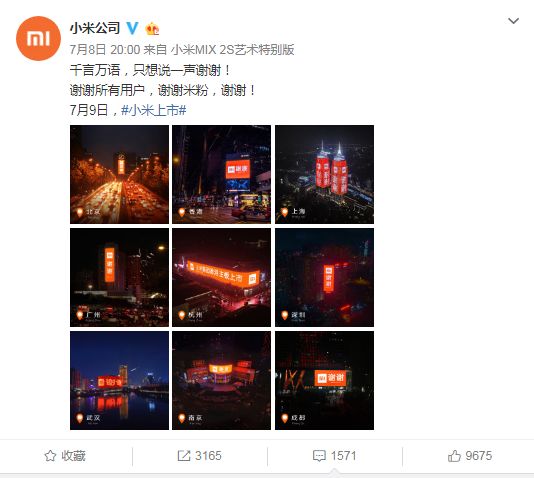This screenshot has width=534, height=478.
Task: Expand the post options chevron
Action: [513, 21]
